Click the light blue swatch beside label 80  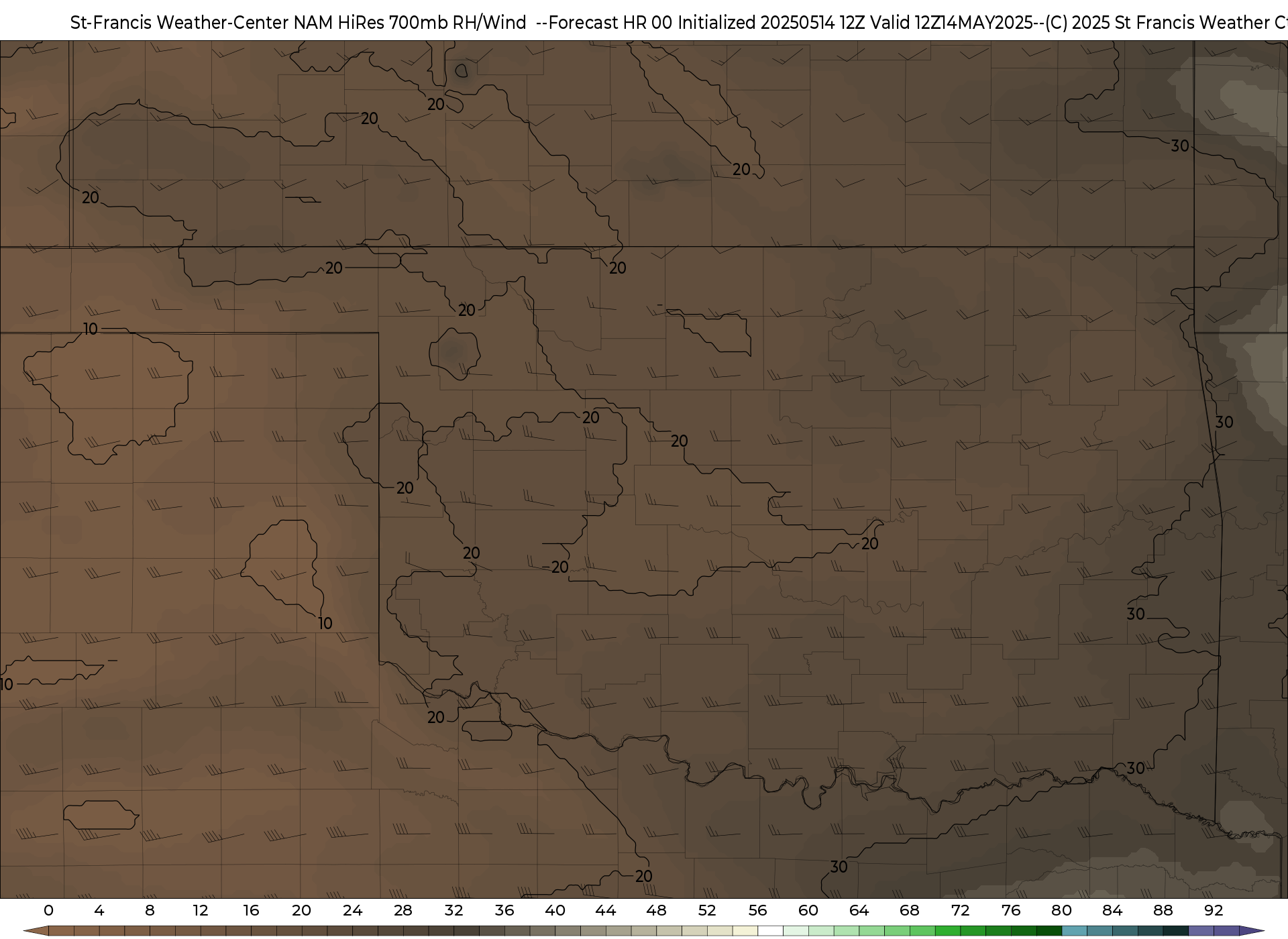tap(1074, 932)
